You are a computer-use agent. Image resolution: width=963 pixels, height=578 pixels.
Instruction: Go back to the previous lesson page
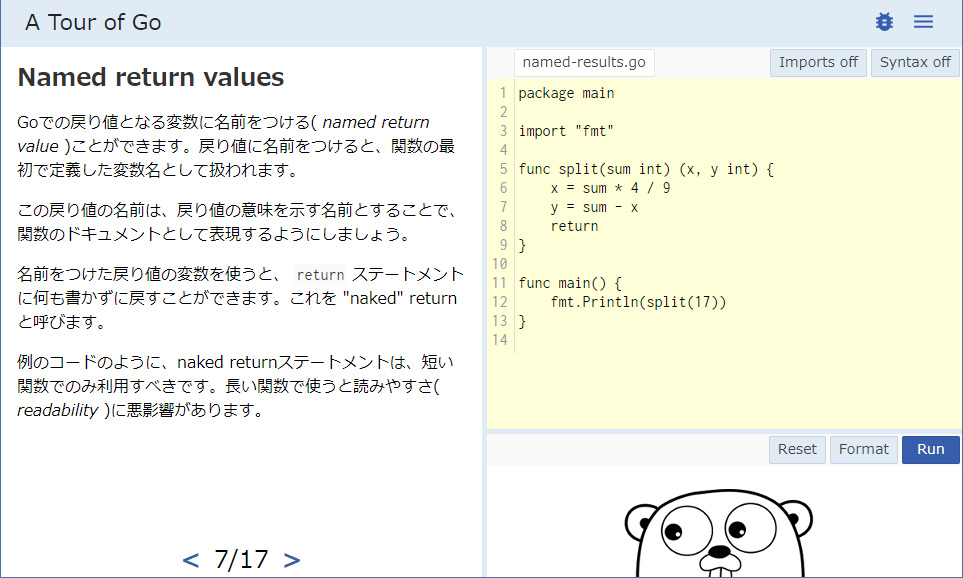(190, 560)
